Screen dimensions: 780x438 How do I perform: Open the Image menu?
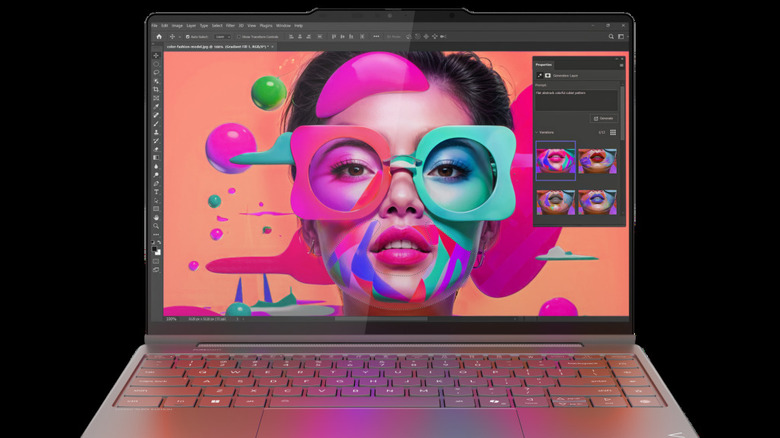pyautogui.click(x=177, y=25)
